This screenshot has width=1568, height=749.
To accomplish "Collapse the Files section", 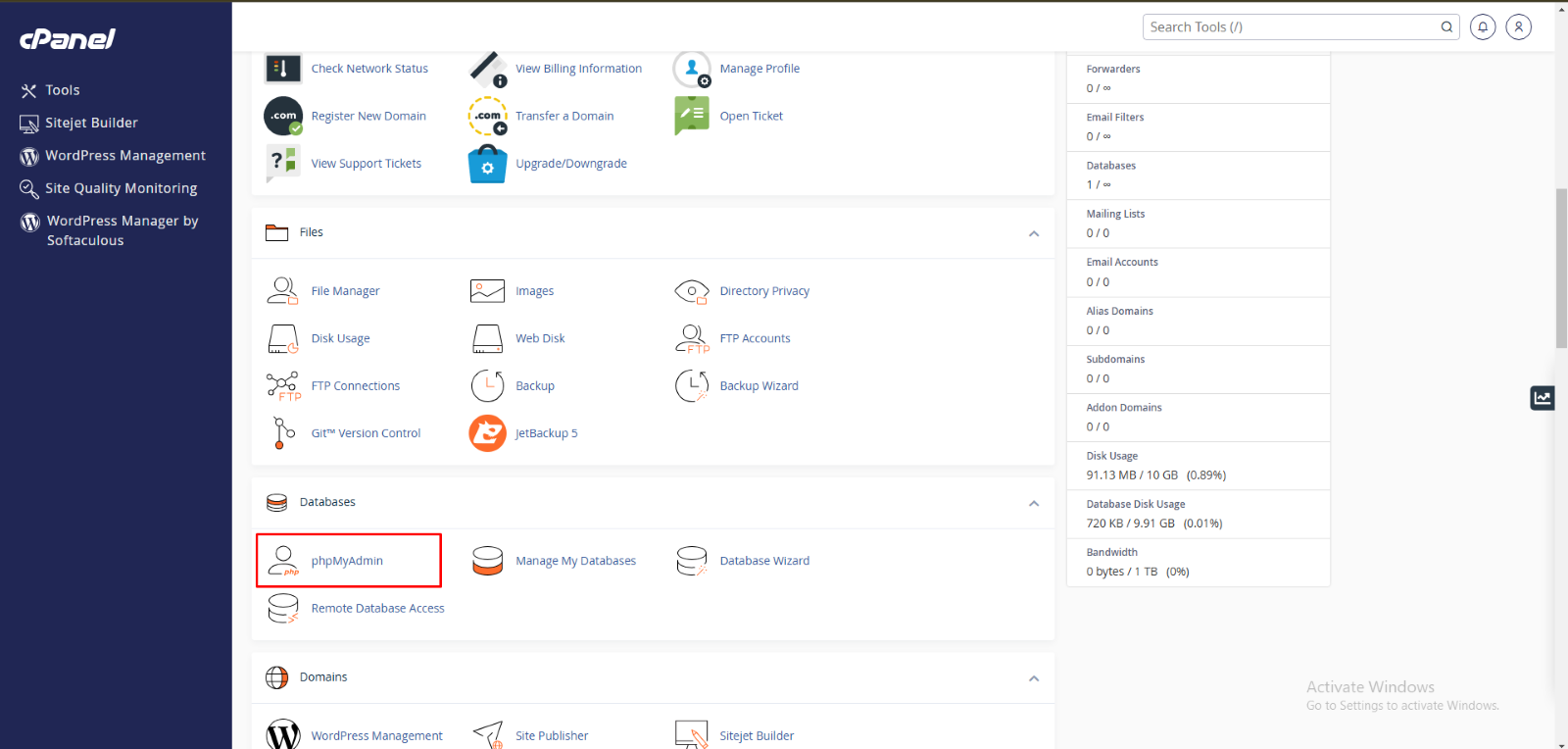I will (1033, 233).
